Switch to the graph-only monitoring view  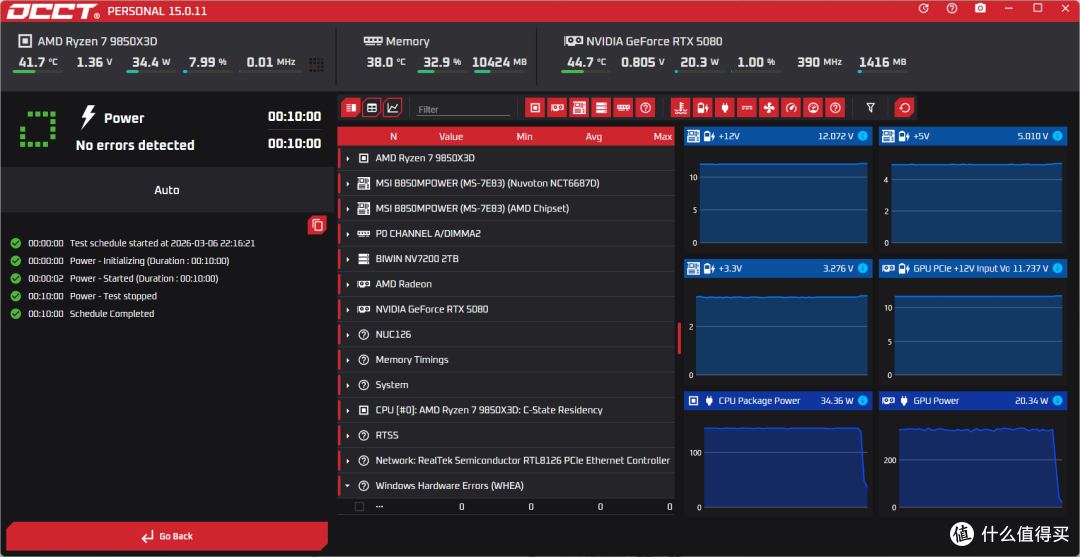tap(393, 107)
